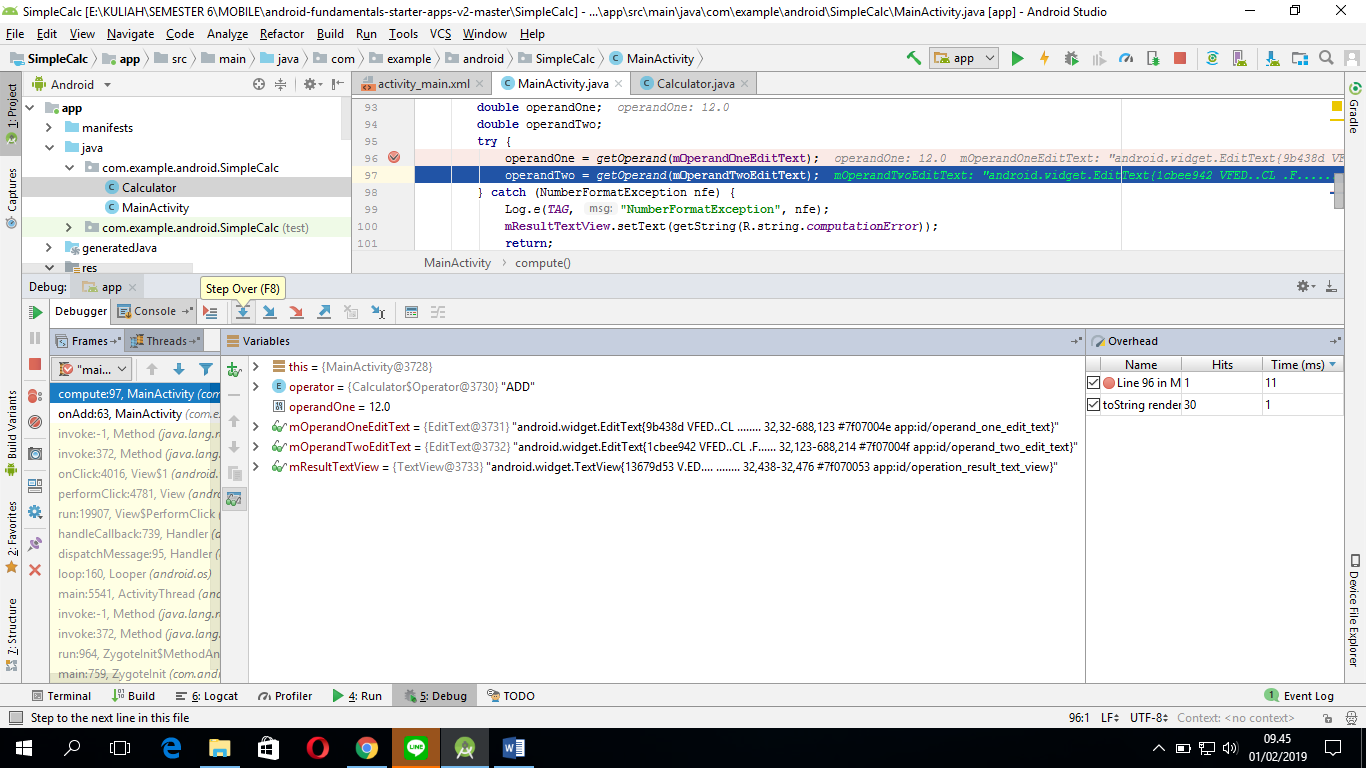
Task: Click the Search Everywhere magnifier icon
Action: pos(1326,58)
